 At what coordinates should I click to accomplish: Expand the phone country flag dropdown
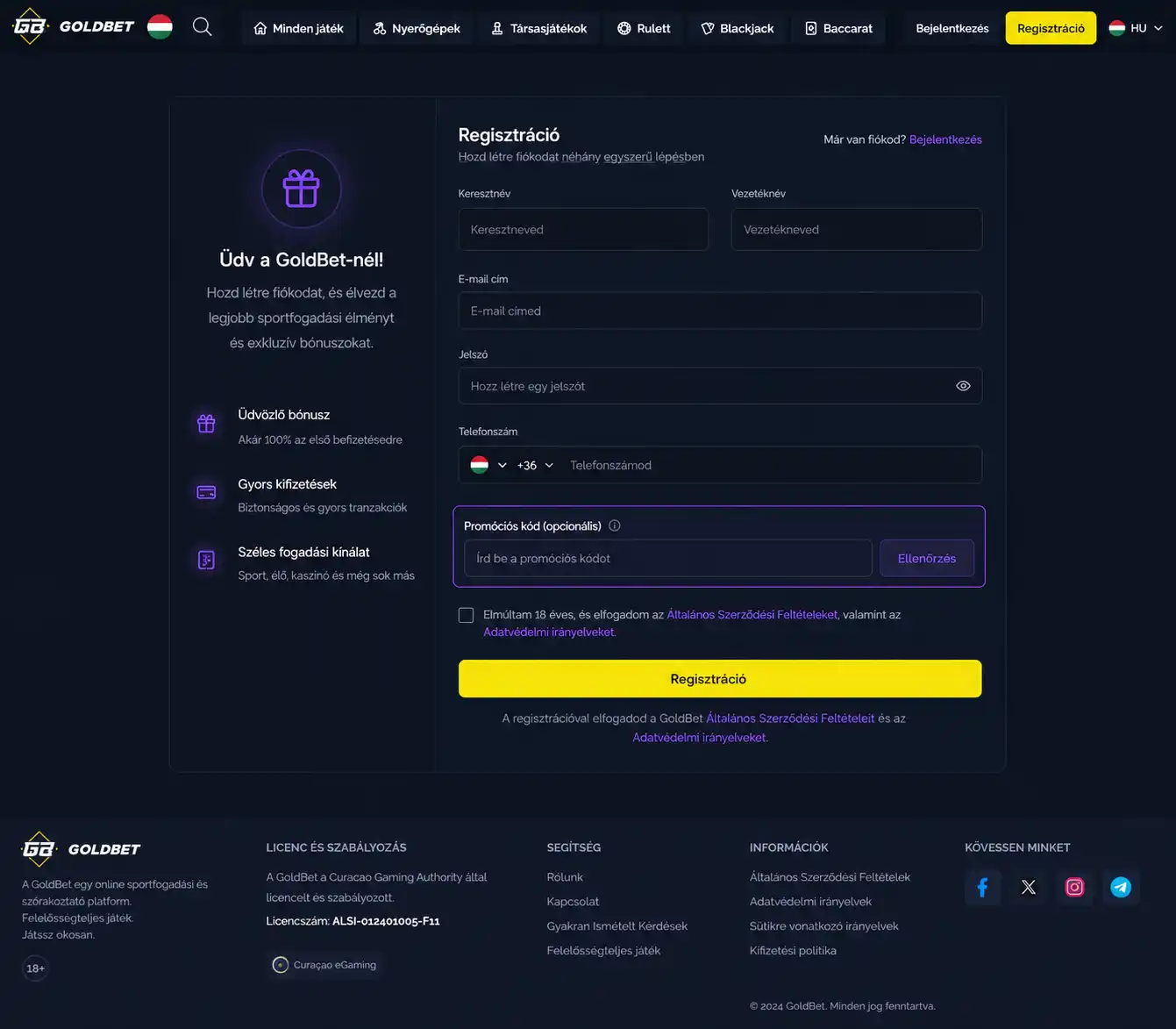coord(488,465)
